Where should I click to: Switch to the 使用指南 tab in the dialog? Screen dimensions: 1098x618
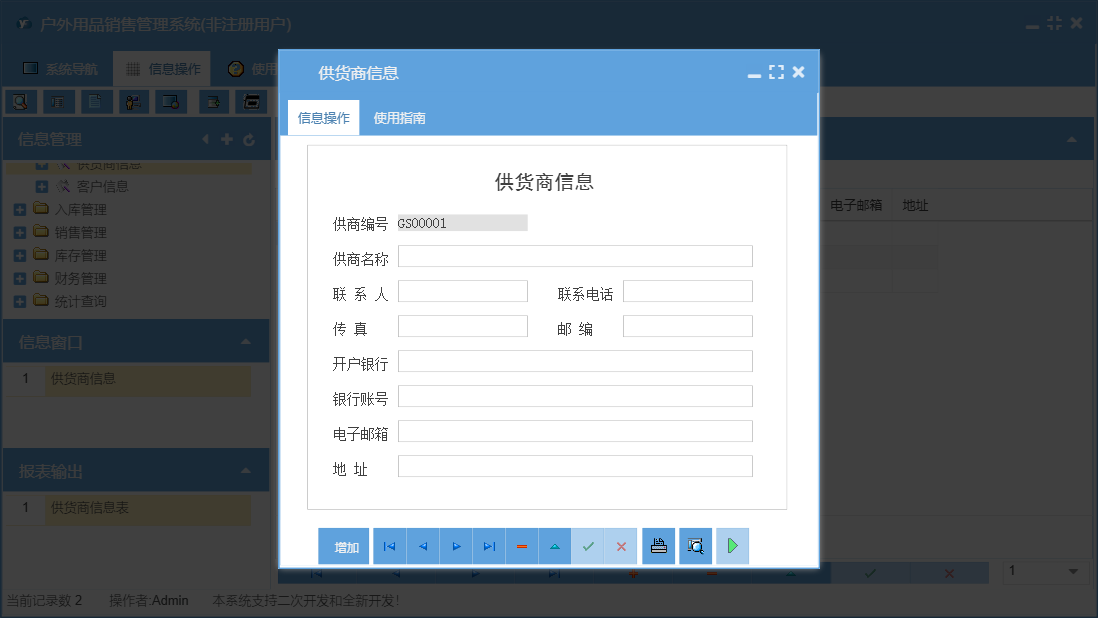tap(399, 117)
